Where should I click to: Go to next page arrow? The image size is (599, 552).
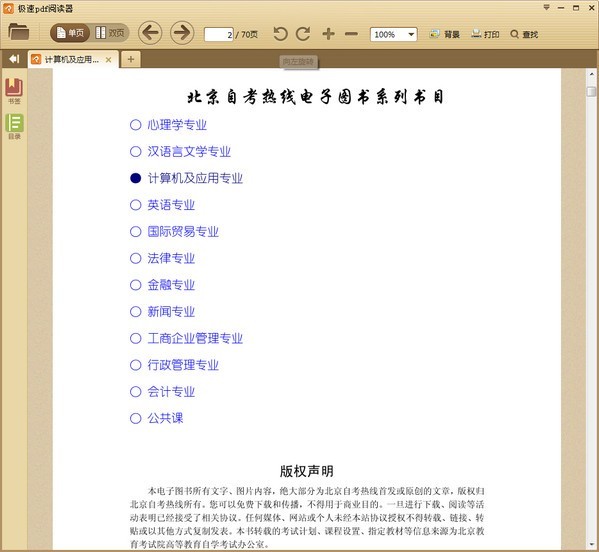coord(182,33)
